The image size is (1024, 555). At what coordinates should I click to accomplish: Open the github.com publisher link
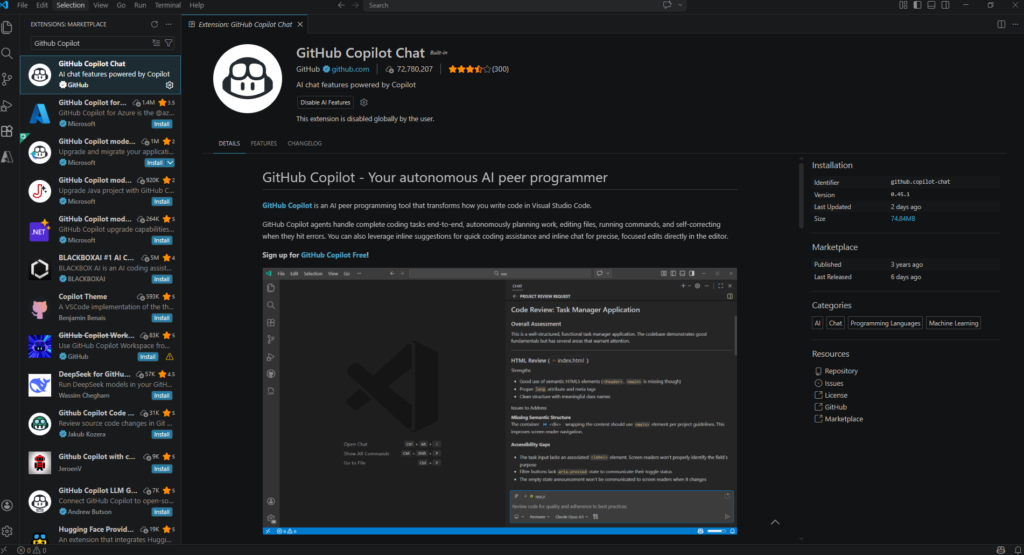[x=350, y=69]
